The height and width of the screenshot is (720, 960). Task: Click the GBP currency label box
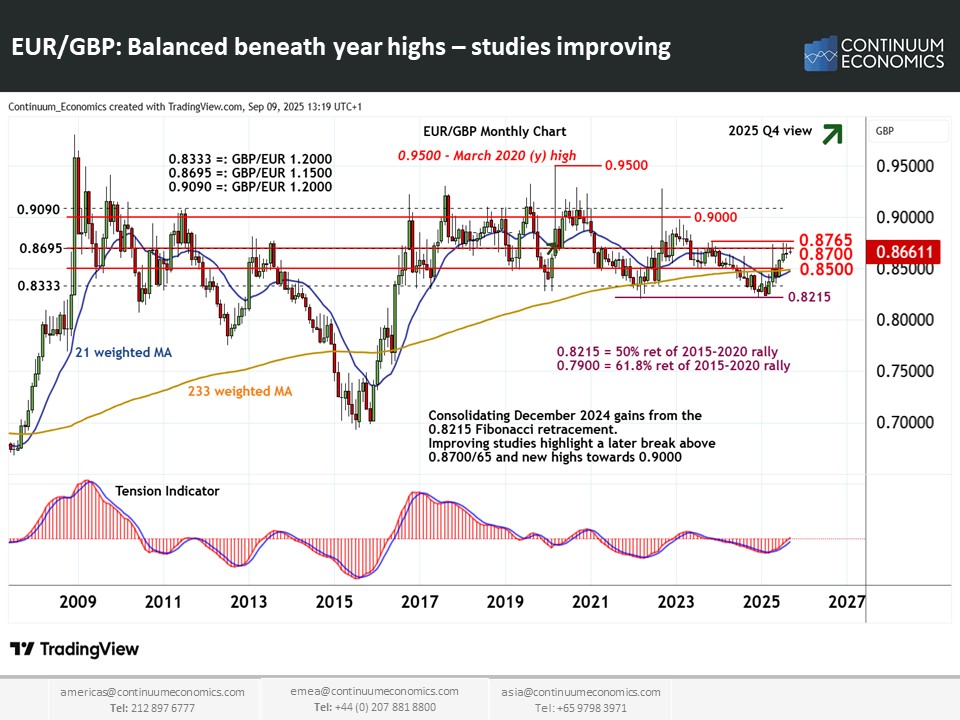click(908, 131)
